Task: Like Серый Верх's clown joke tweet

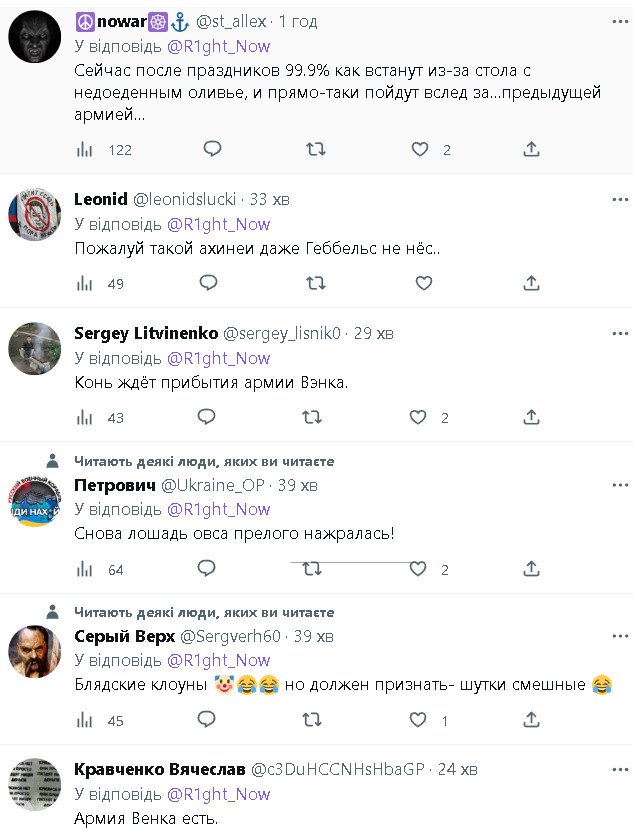Action: 421,720
